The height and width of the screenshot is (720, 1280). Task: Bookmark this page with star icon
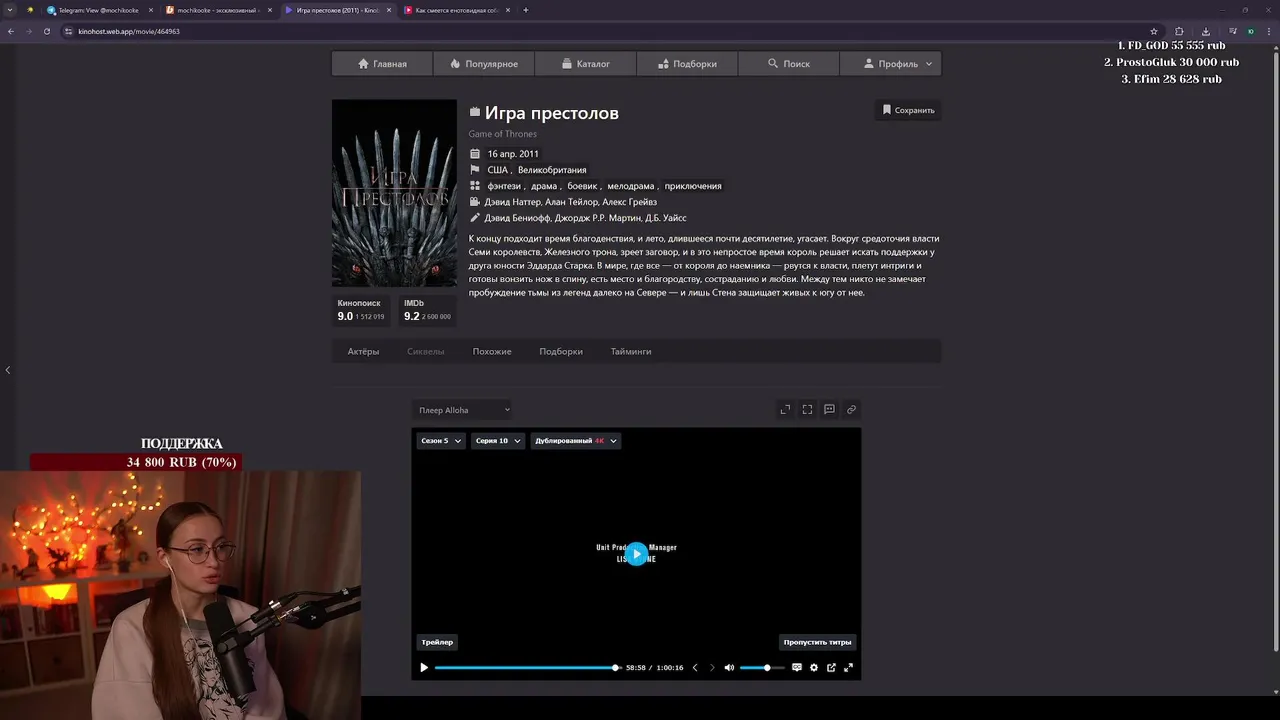click(x=1153, y=31)
